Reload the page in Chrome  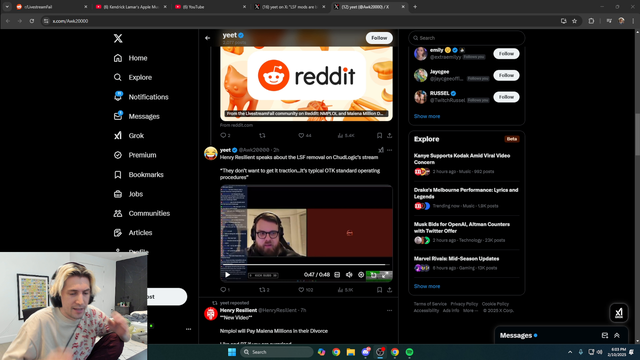(32, 21)
